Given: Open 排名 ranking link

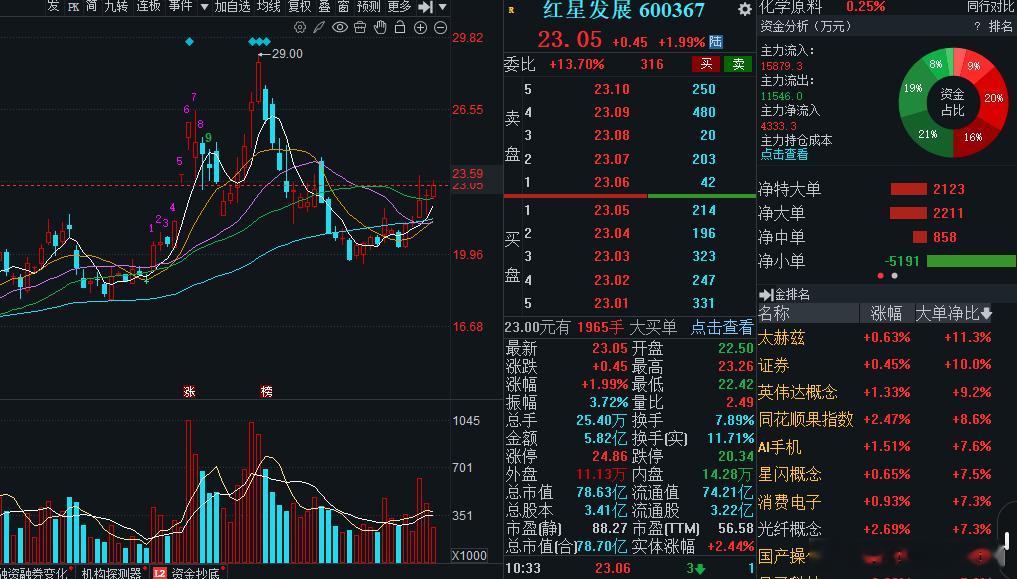Looking at the screenshot, I should (1000, 26).
